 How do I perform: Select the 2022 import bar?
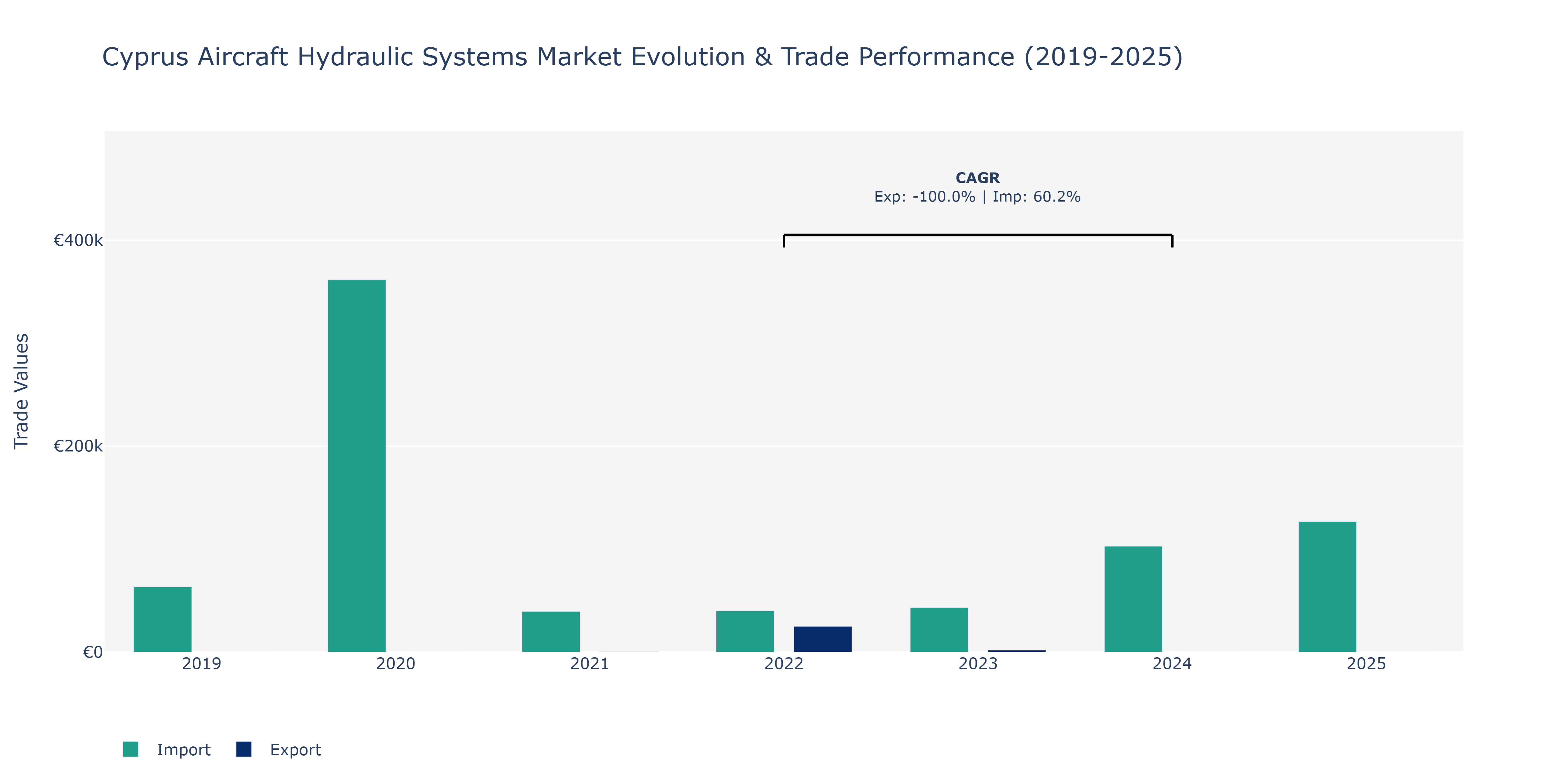tap(745, 631)
